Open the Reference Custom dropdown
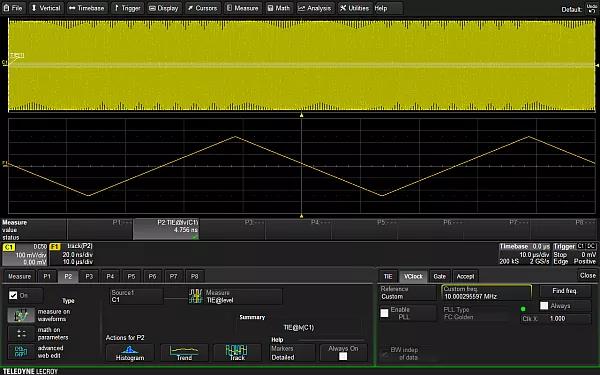This screenshot has height=375, width=600. (x=408, y=293)
